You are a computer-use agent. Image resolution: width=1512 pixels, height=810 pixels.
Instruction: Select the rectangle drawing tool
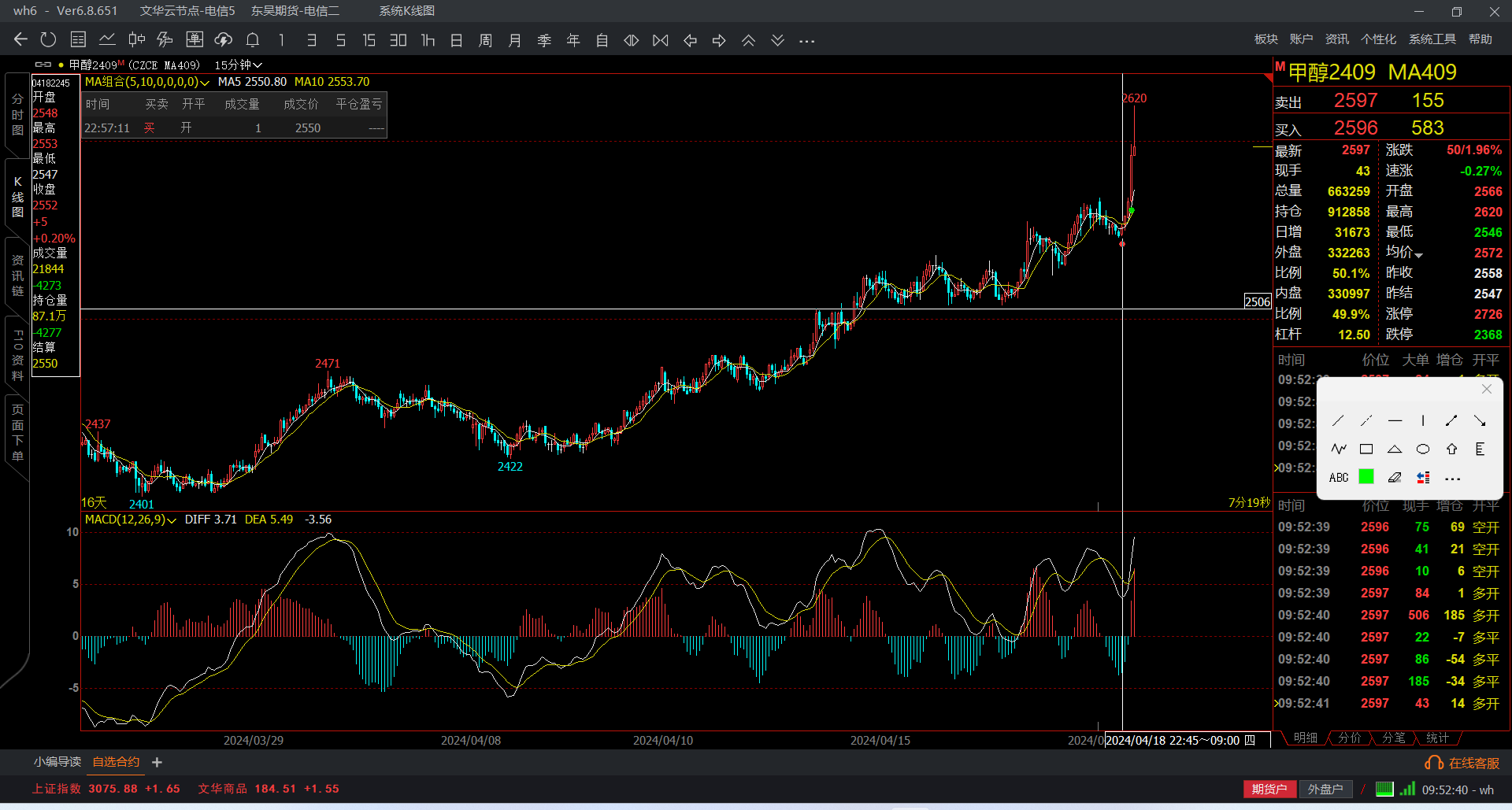1366,449
